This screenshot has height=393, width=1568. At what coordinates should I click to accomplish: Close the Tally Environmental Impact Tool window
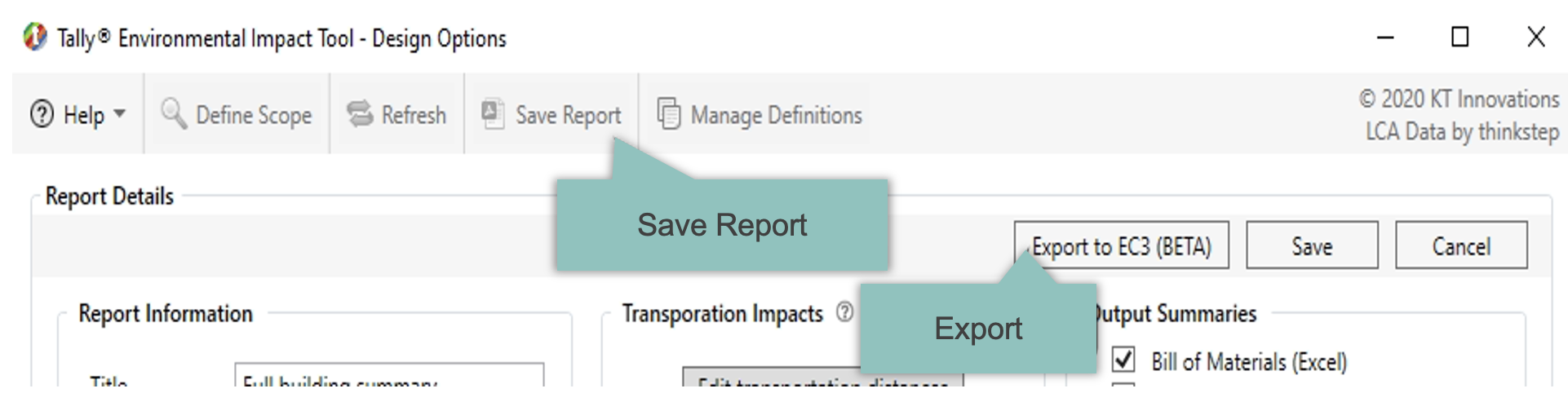coord(1535,38)
